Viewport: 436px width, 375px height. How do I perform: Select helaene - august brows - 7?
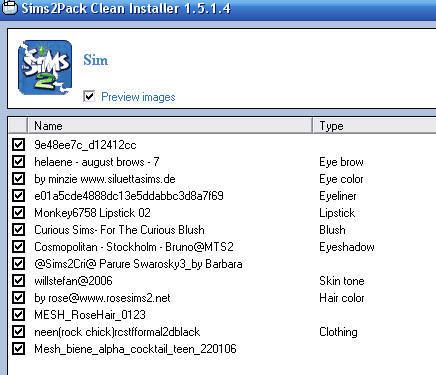point(97,162)
